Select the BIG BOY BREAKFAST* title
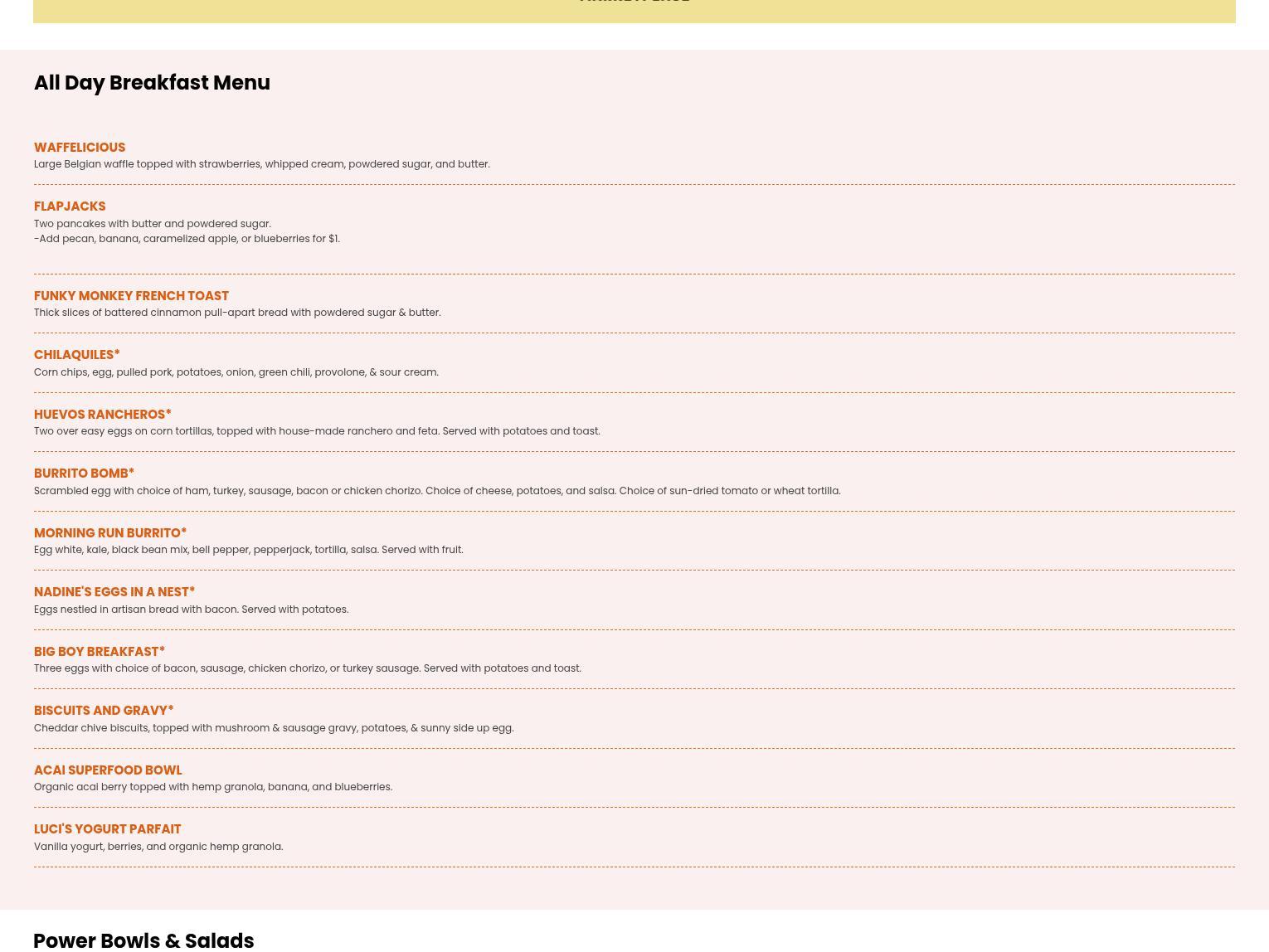The image size is (1269, 952). [x=100, y=652]
